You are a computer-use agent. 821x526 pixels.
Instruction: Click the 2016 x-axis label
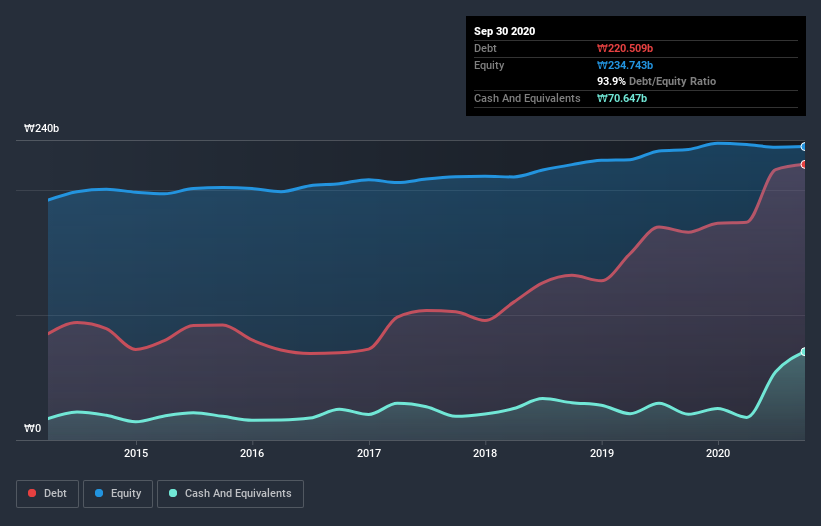click(252, 453)
